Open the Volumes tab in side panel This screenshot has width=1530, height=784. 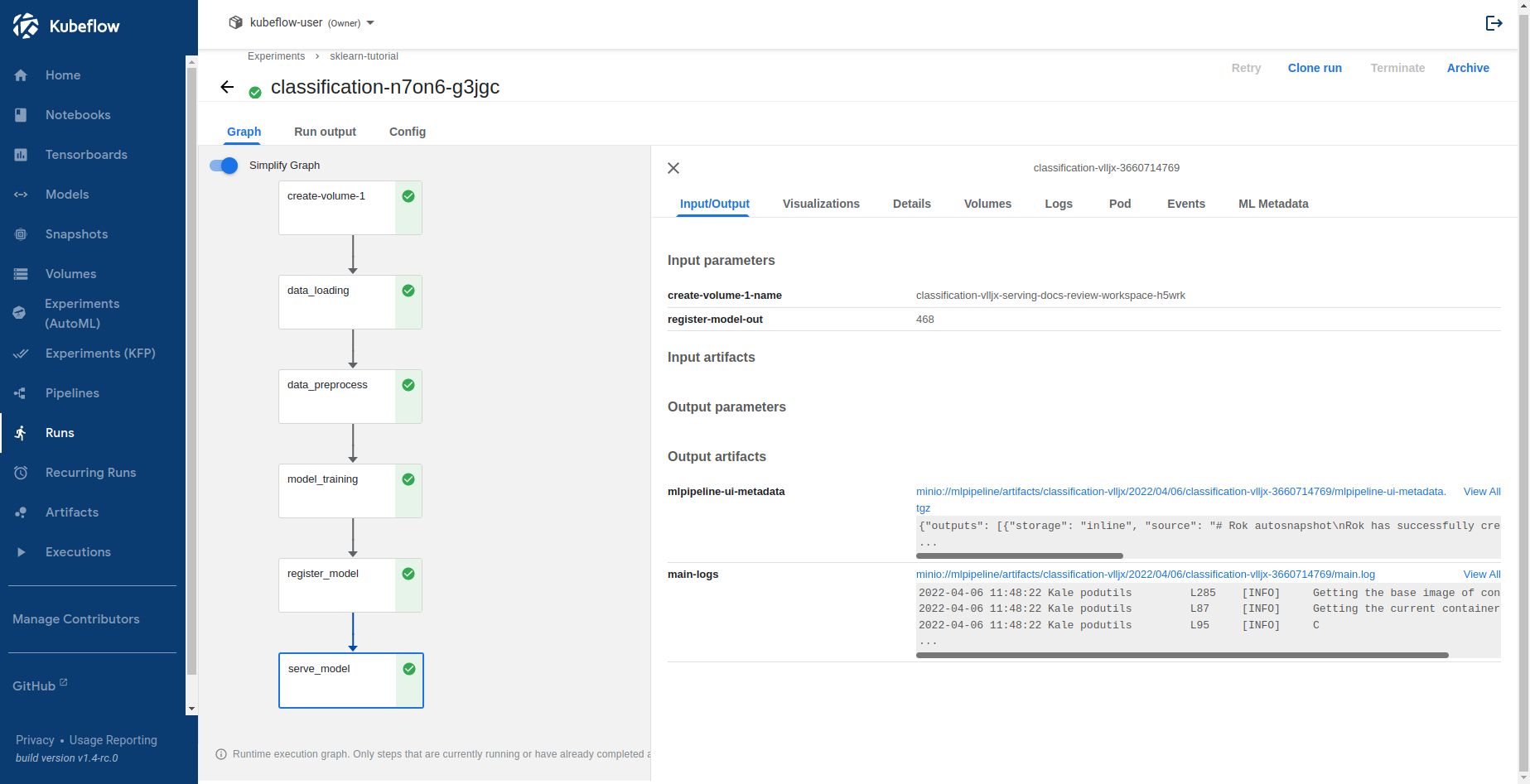click(x=987, y=204)
